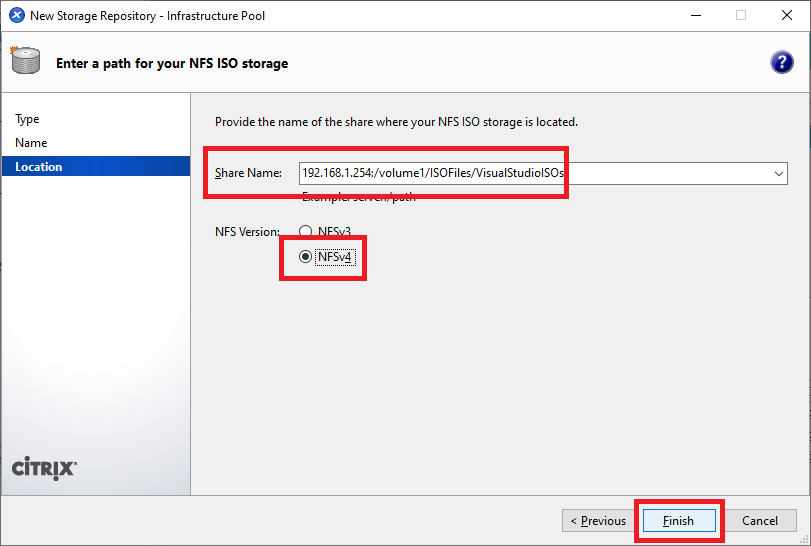Image resolution: width=811 pixels, height=546 pixels.
Task: Minimize the New Storage Repository window
Action: [695, 16]
